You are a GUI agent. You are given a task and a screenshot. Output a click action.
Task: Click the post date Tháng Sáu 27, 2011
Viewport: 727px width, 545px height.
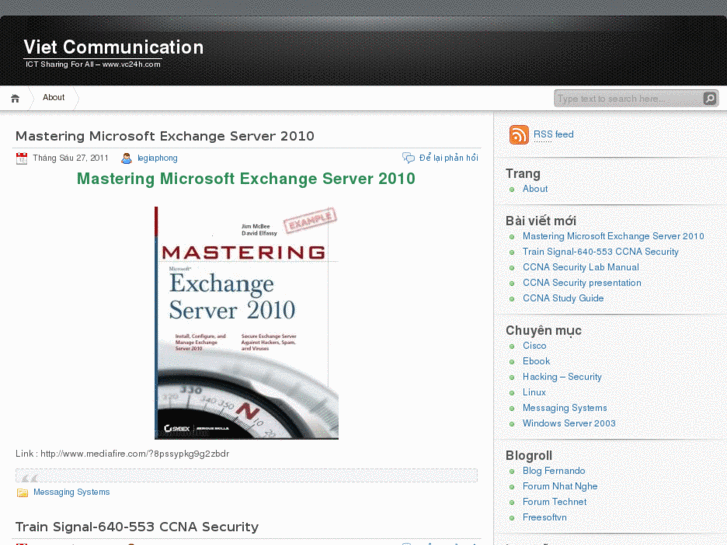point(70,158)
